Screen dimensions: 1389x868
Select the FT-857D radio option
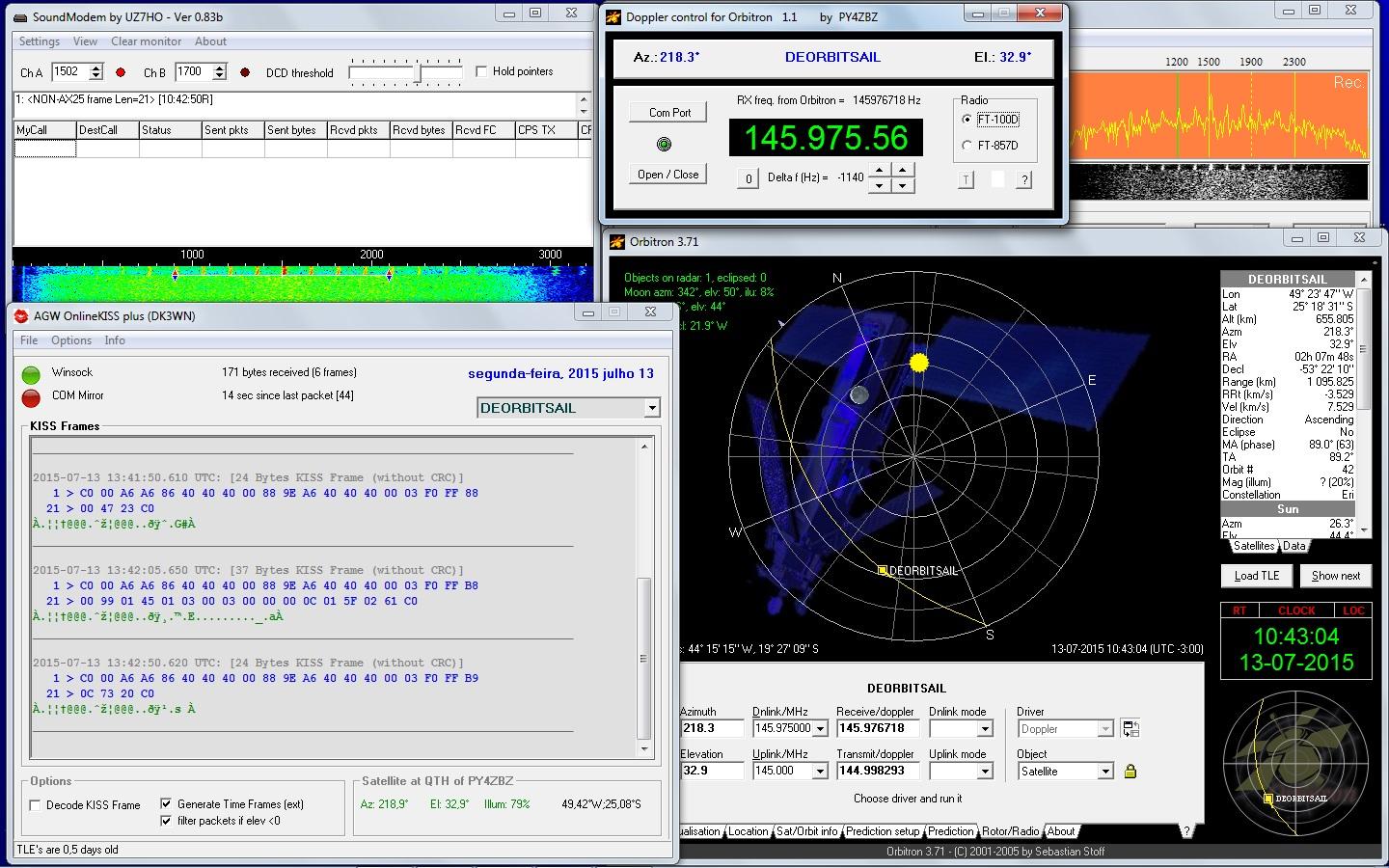pyautogui.click(x=967, y=146)
